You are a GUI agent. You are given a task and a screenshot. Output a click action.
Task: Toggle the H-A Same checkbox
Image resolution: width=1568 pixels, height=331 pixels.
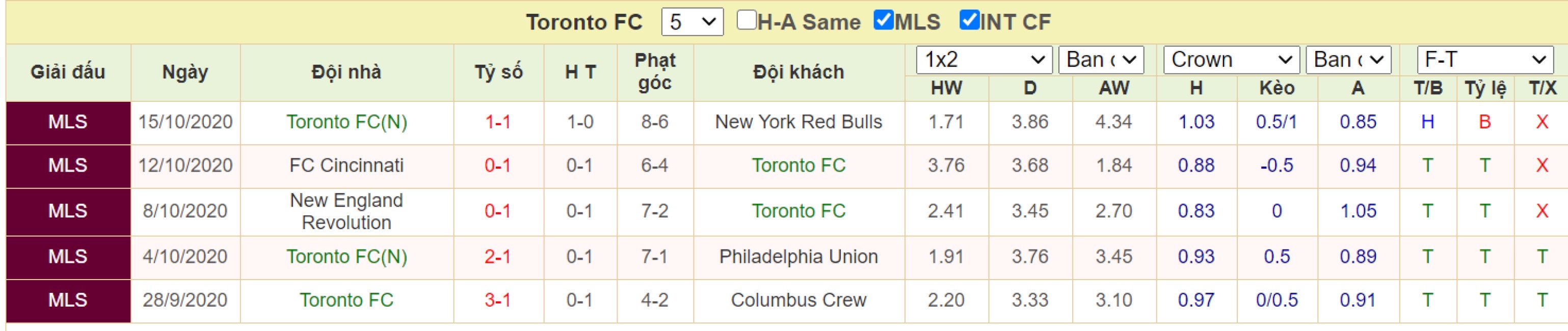point(746,20)
